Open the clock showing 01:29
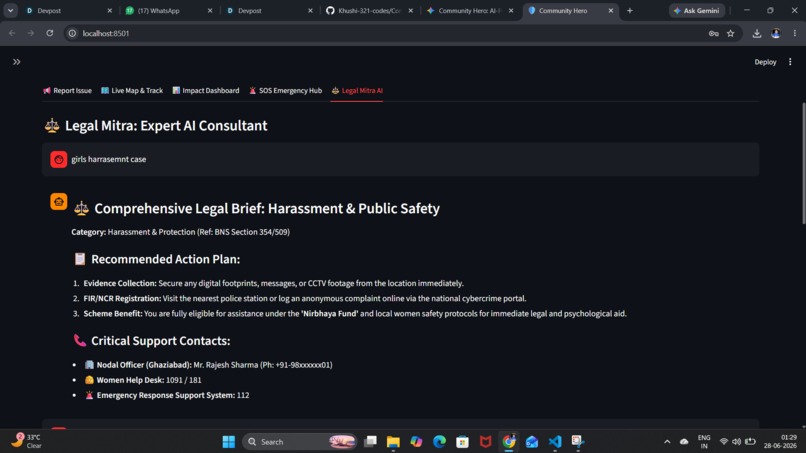Screen dimensions: 806x453 pos(780,442)
